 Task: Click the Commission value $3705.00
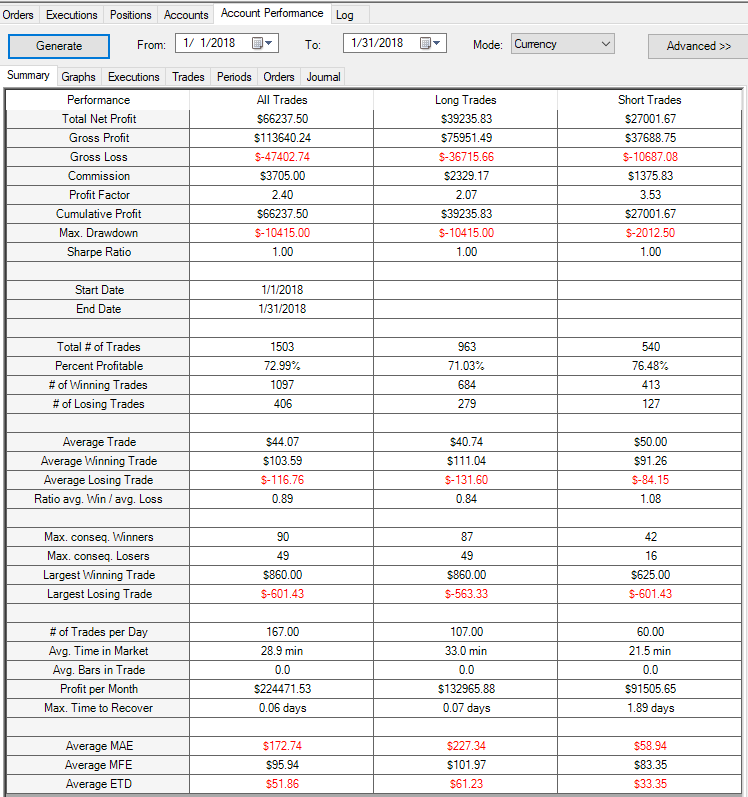click(282, 176)
